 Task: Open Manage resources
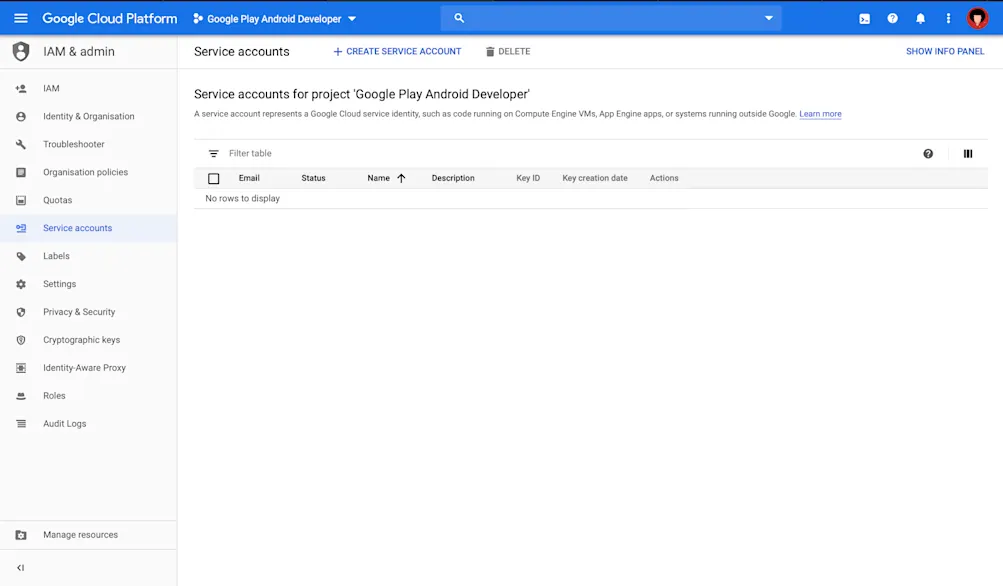tap(81, 535)
